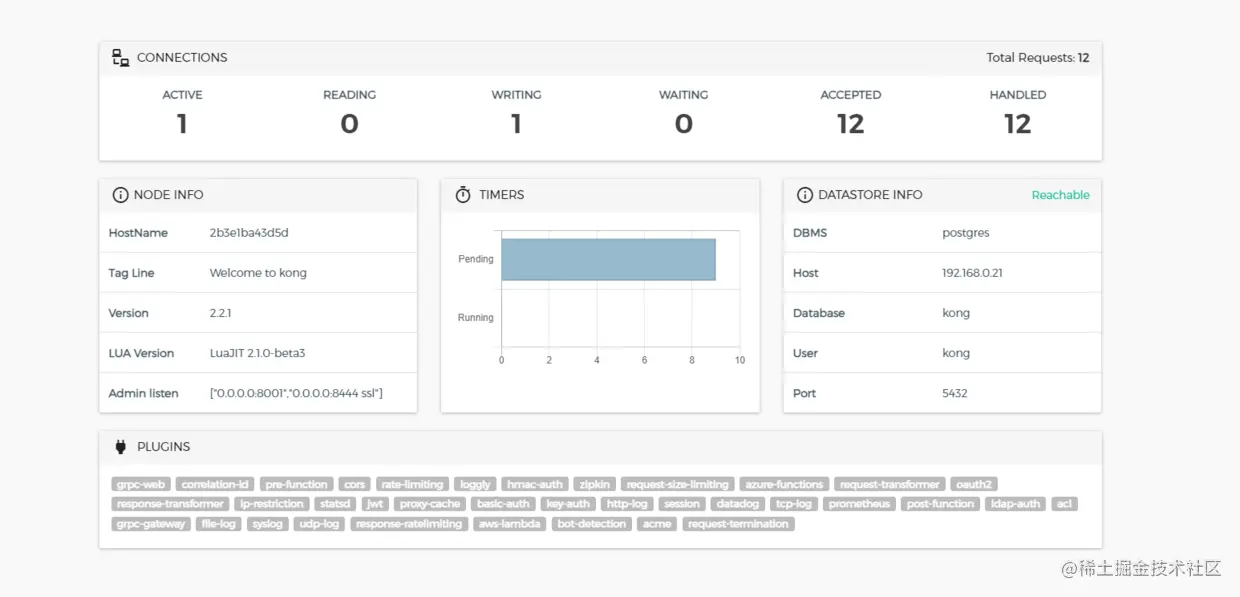Click the READING connections count
This screenshot has width=1240, height=597.
[x=349, y=124]
